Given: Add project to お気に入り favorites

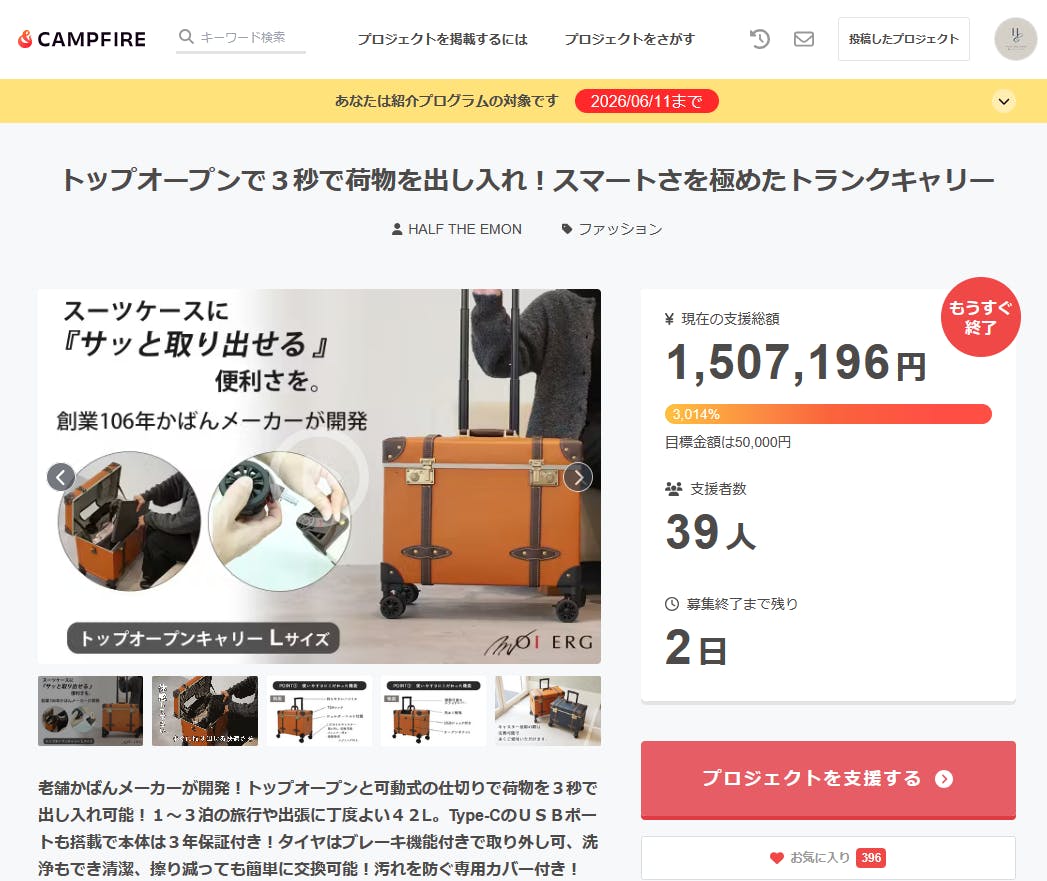Looking at the screenshot, I should tap(828, 858).
